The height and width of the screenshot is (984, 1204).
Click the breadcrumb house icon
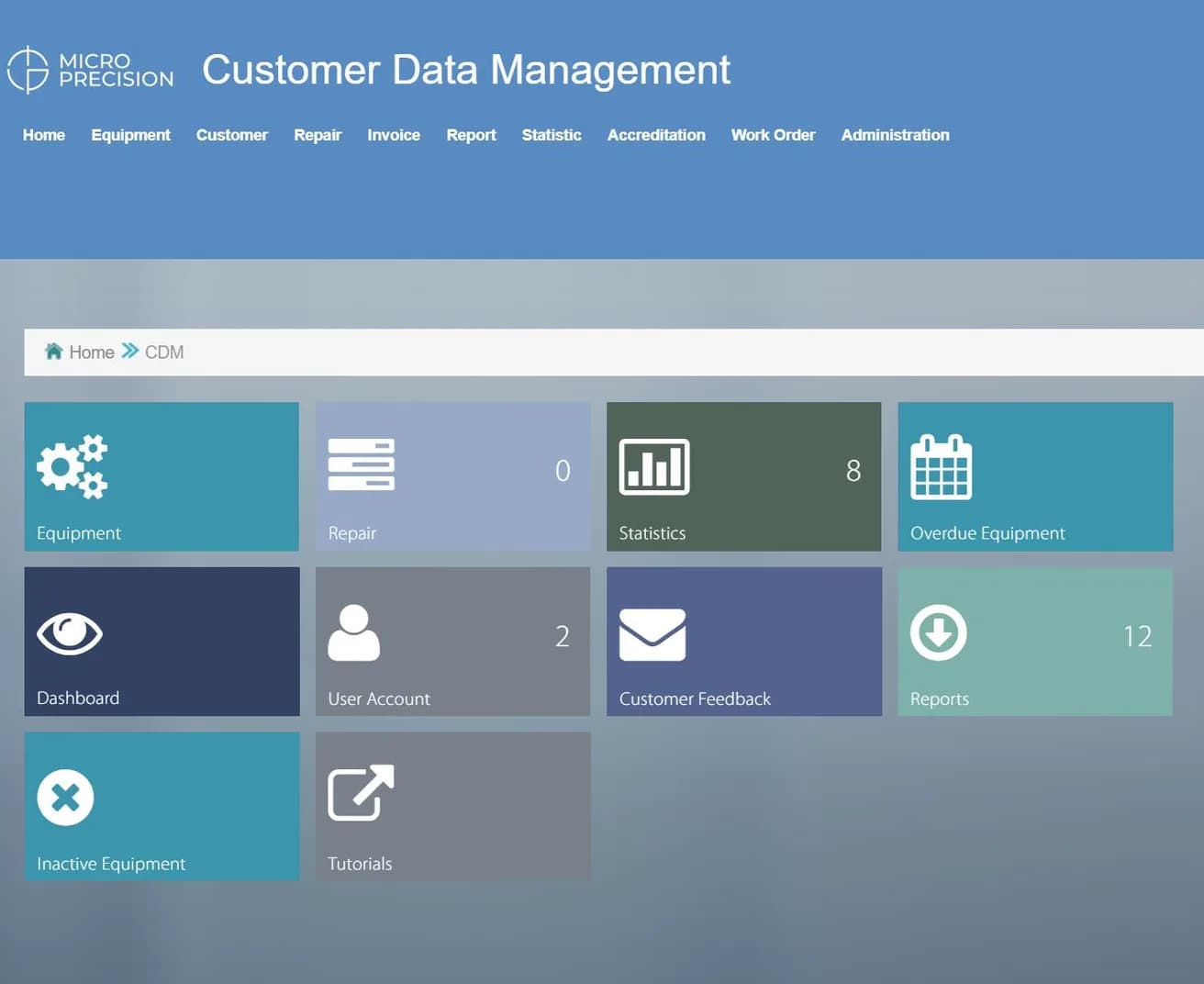click(x=54, y=351)
